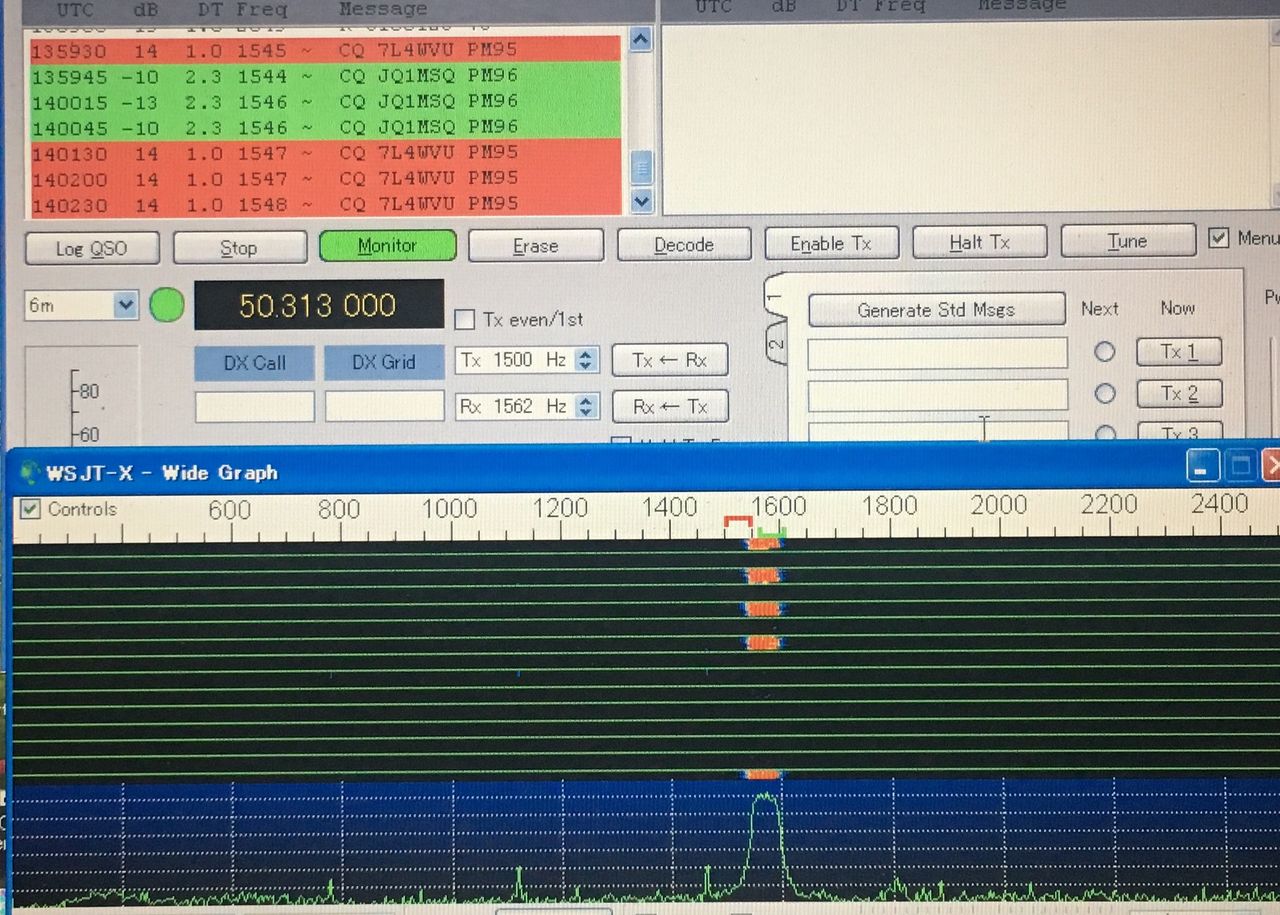Click the green receive status lamp

pyautogui.click(x=167, y=306)
